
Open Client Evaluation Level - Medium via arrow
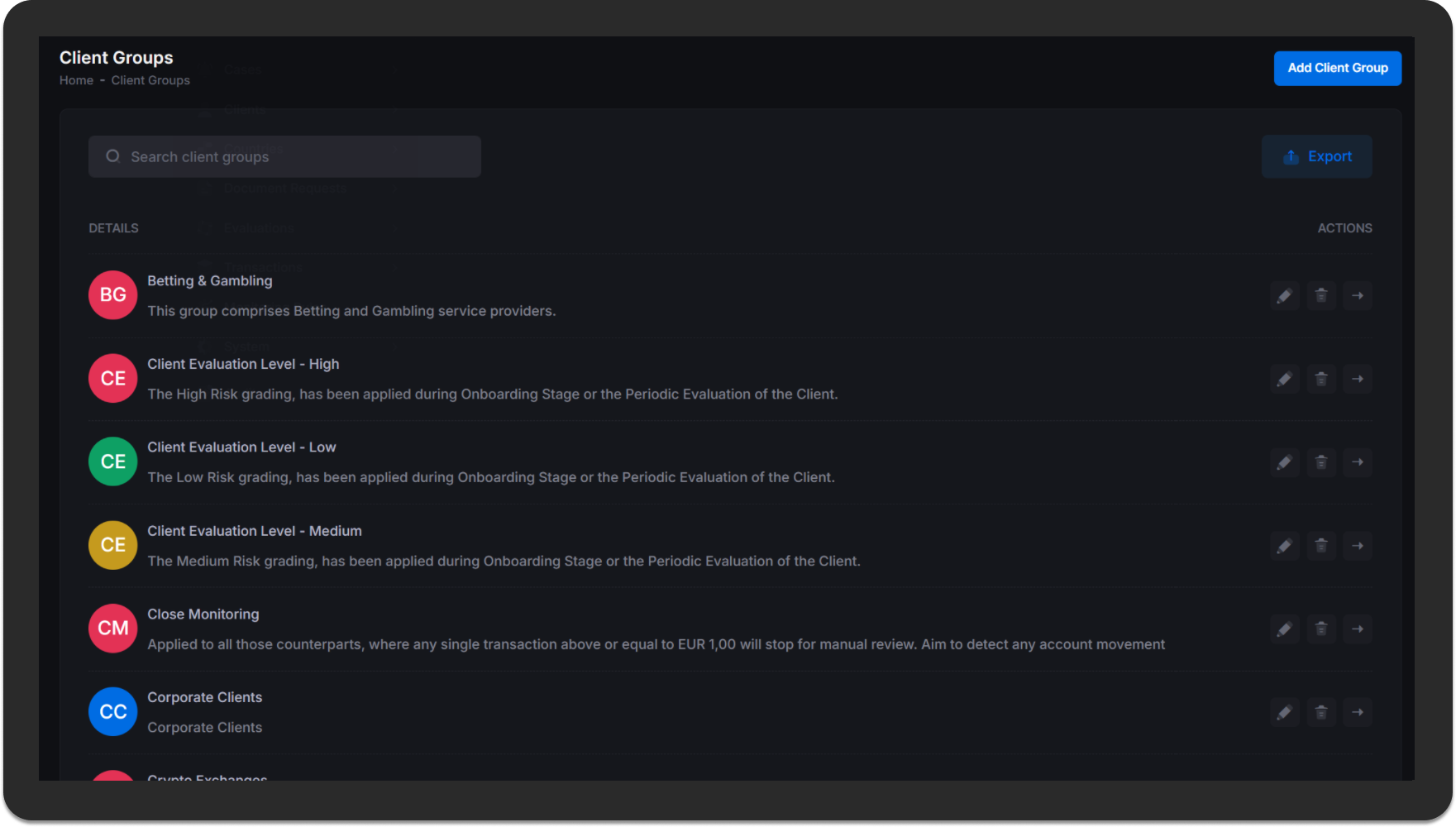pos(1358,546)
